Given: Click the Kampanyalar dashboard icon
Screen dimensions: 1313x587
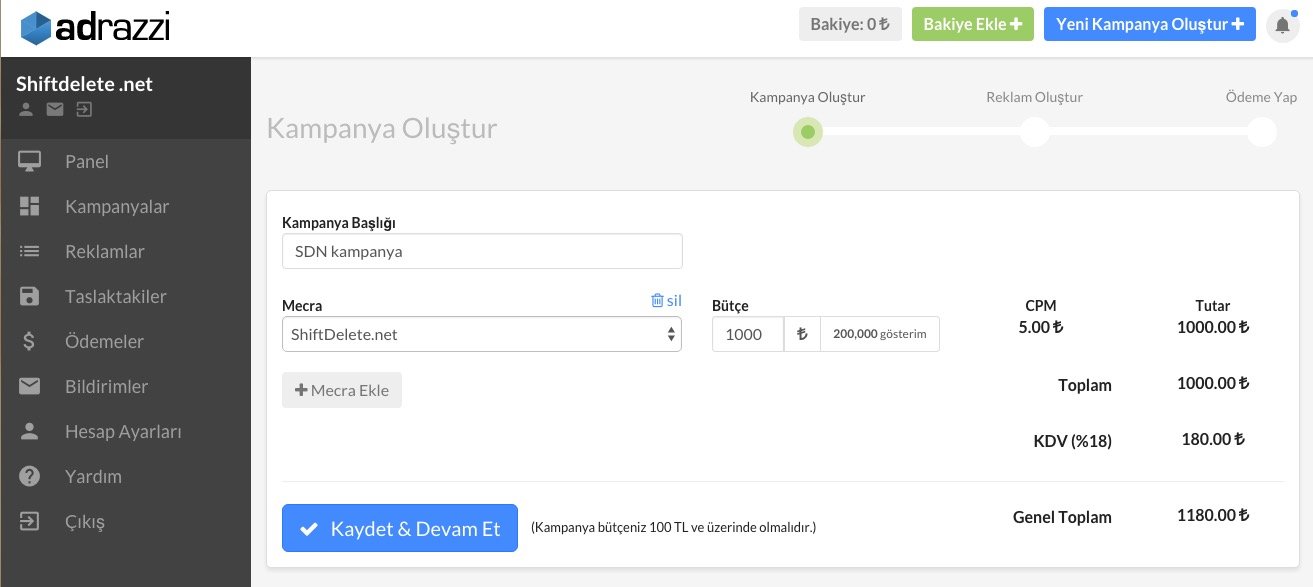Looking at the screenshot, I should coord(30,207).
